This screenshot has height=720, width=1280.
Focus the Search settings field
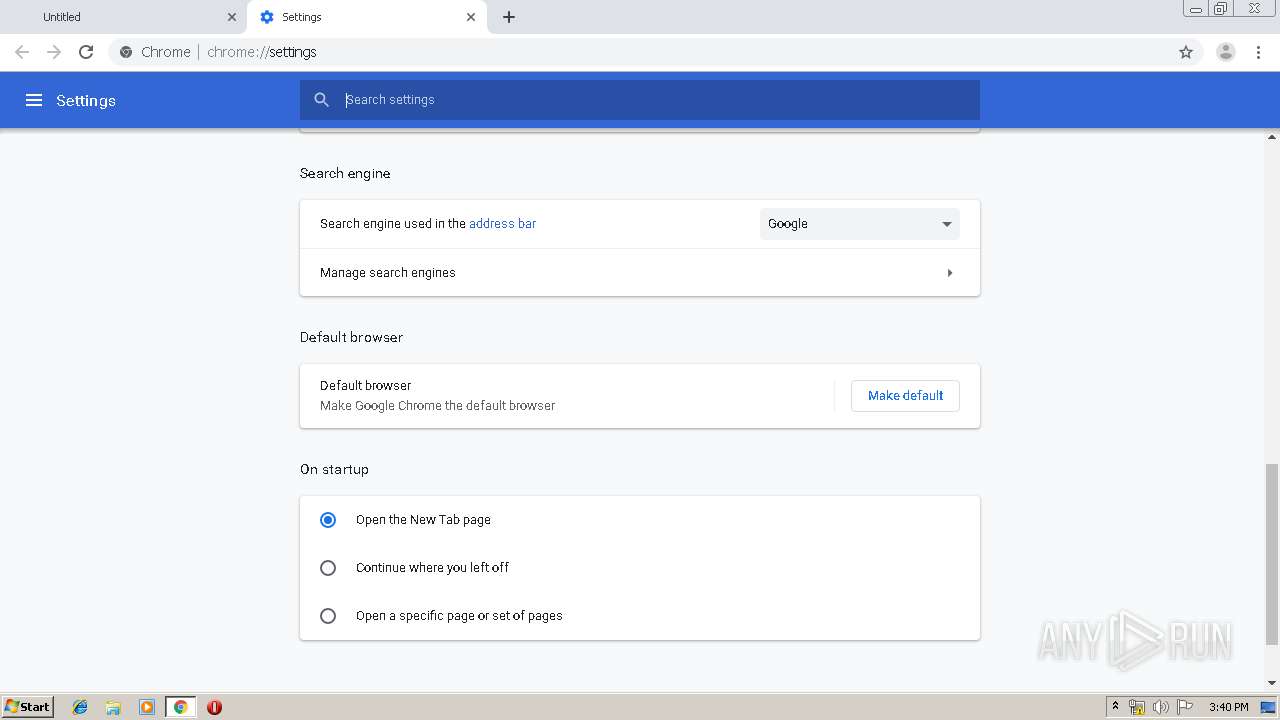(x=640, y=100)
